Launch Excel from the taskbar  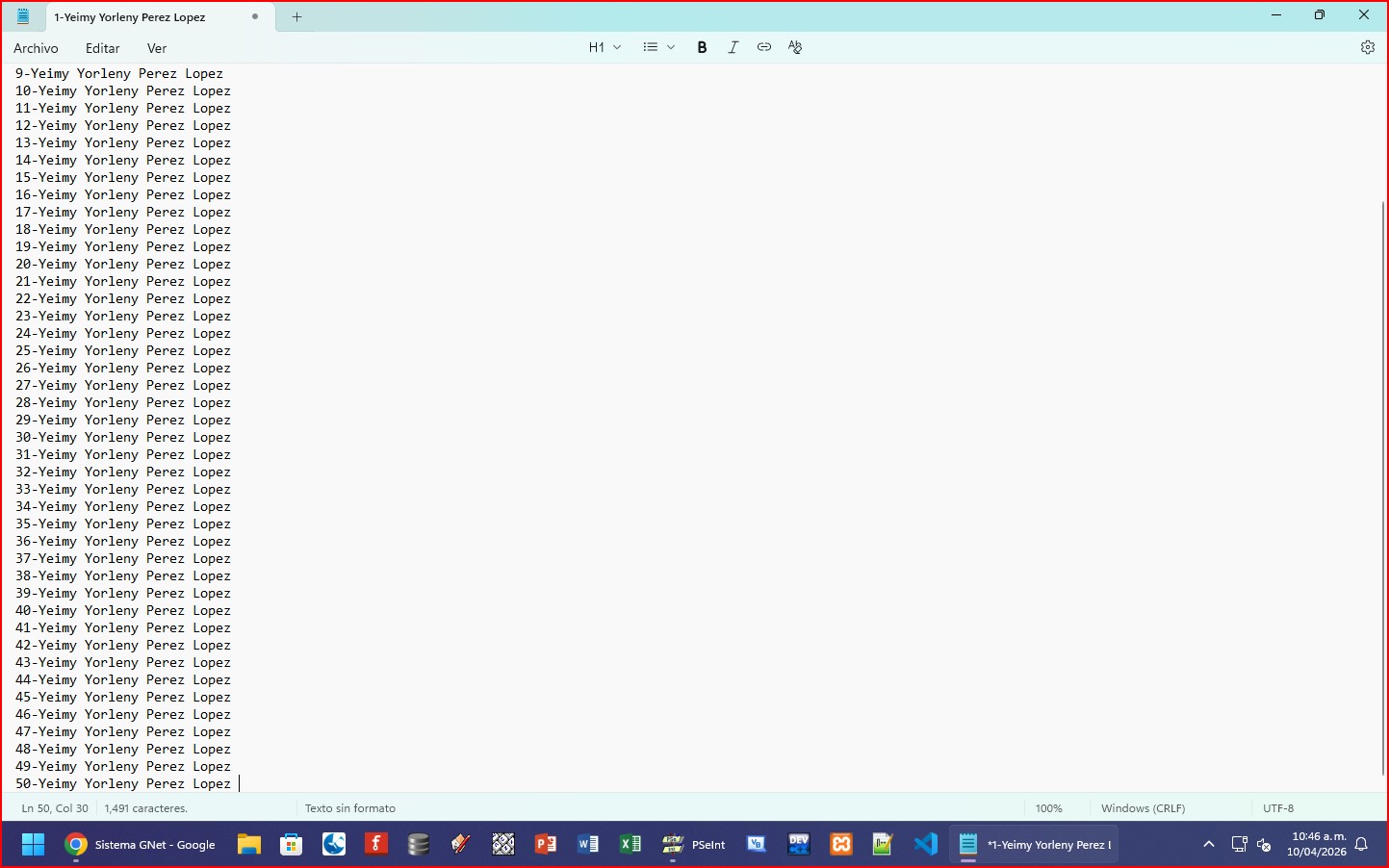[x=630, y=844]
